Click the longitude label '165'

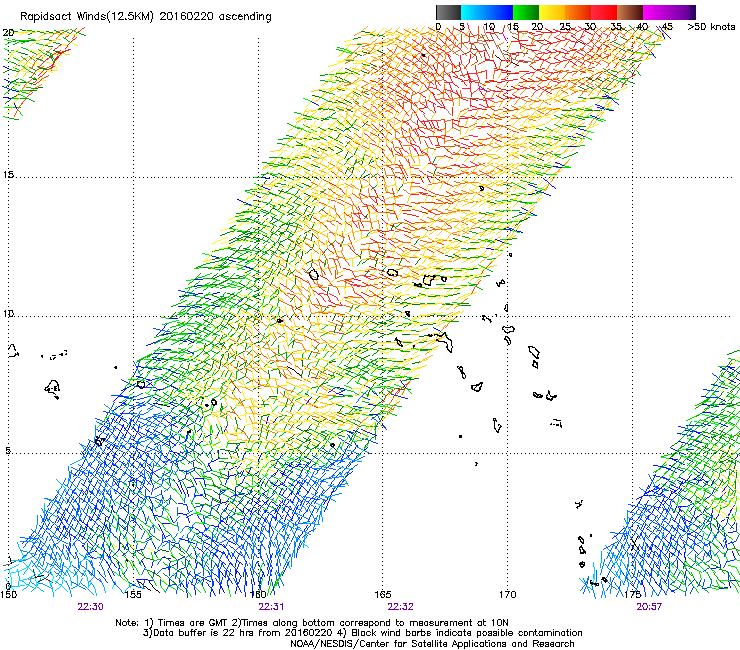(x=383, y=594)
